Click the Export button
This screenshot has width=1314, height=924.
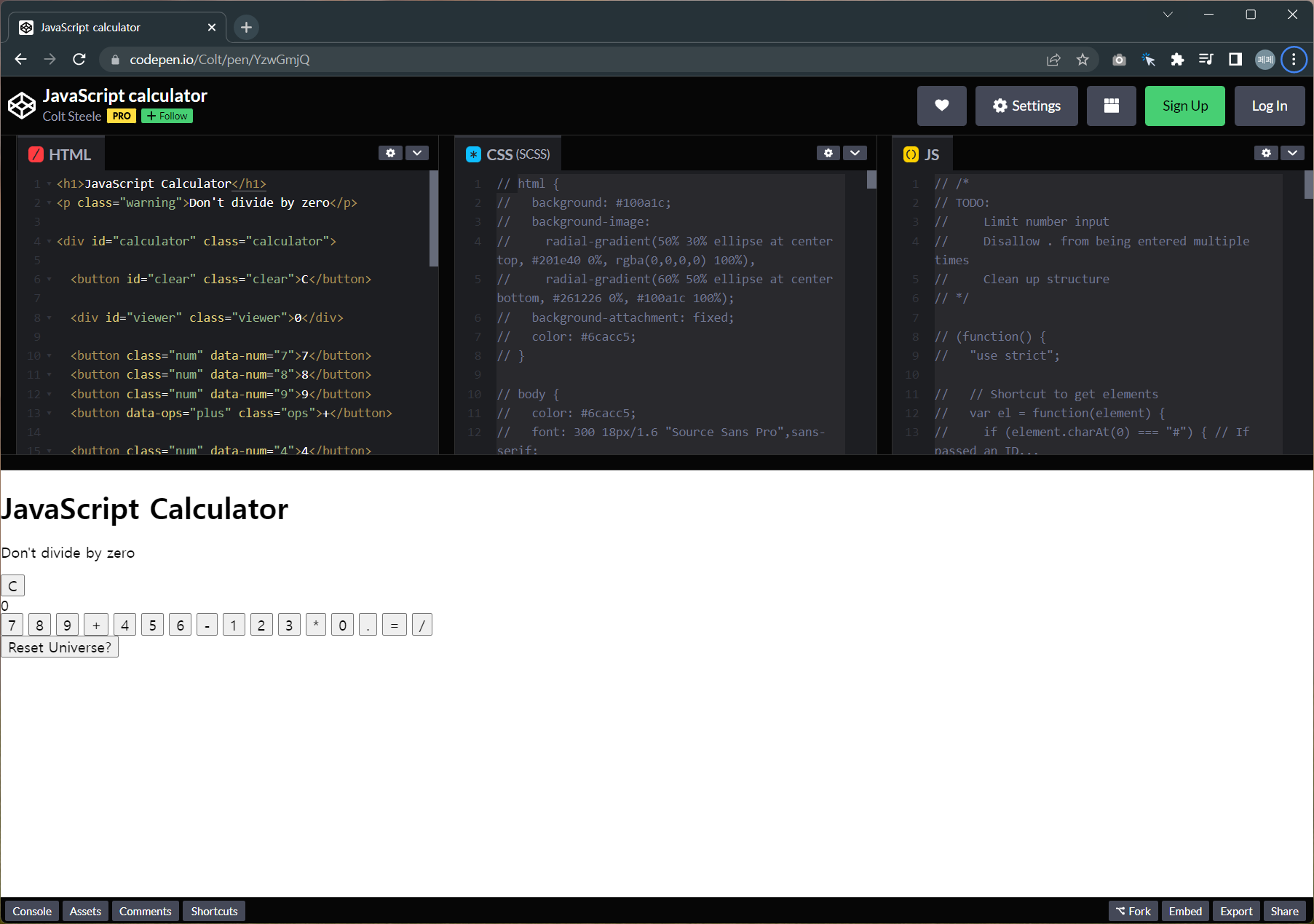1236,911
